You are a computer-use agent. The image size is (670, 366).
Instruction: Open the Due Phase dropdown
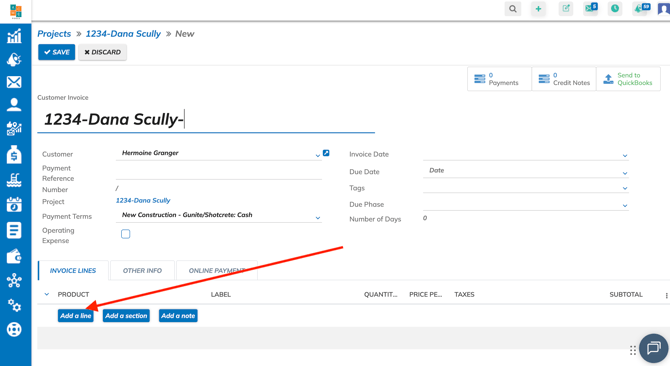click(625, 206)
